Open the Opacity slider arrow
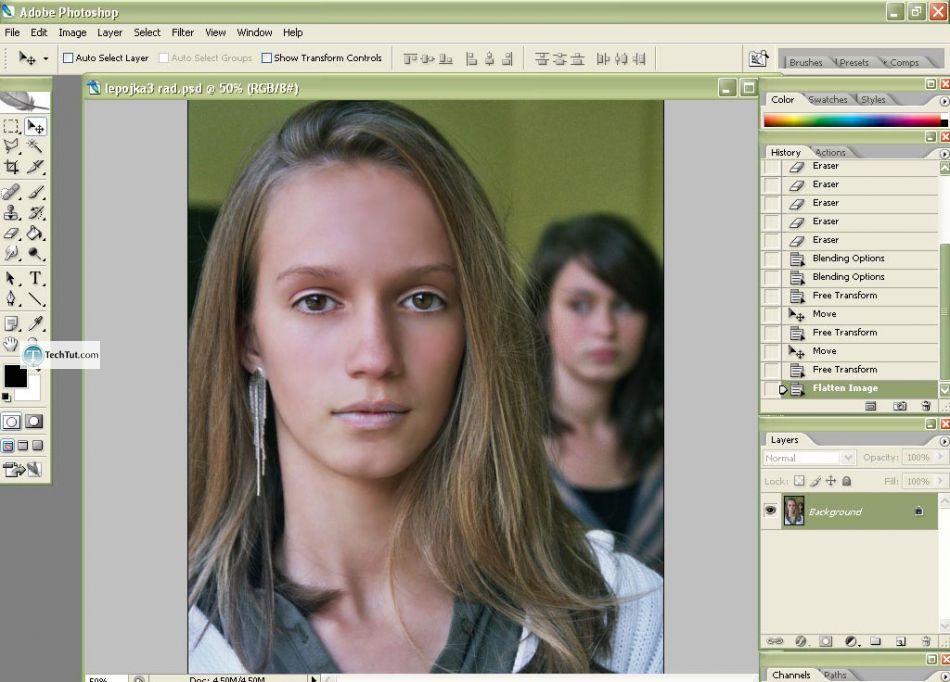Viewport: 950px width, 682px height. [x=940, y=457]
